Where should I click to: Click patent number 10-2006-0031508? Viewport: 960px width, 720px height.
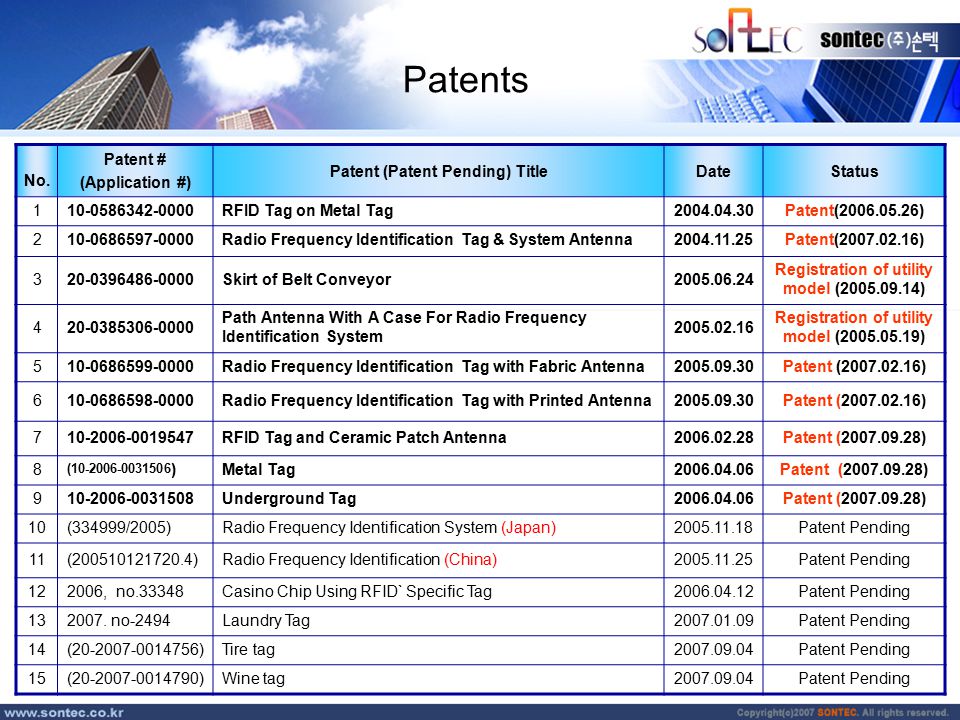(x=130, y=498)
